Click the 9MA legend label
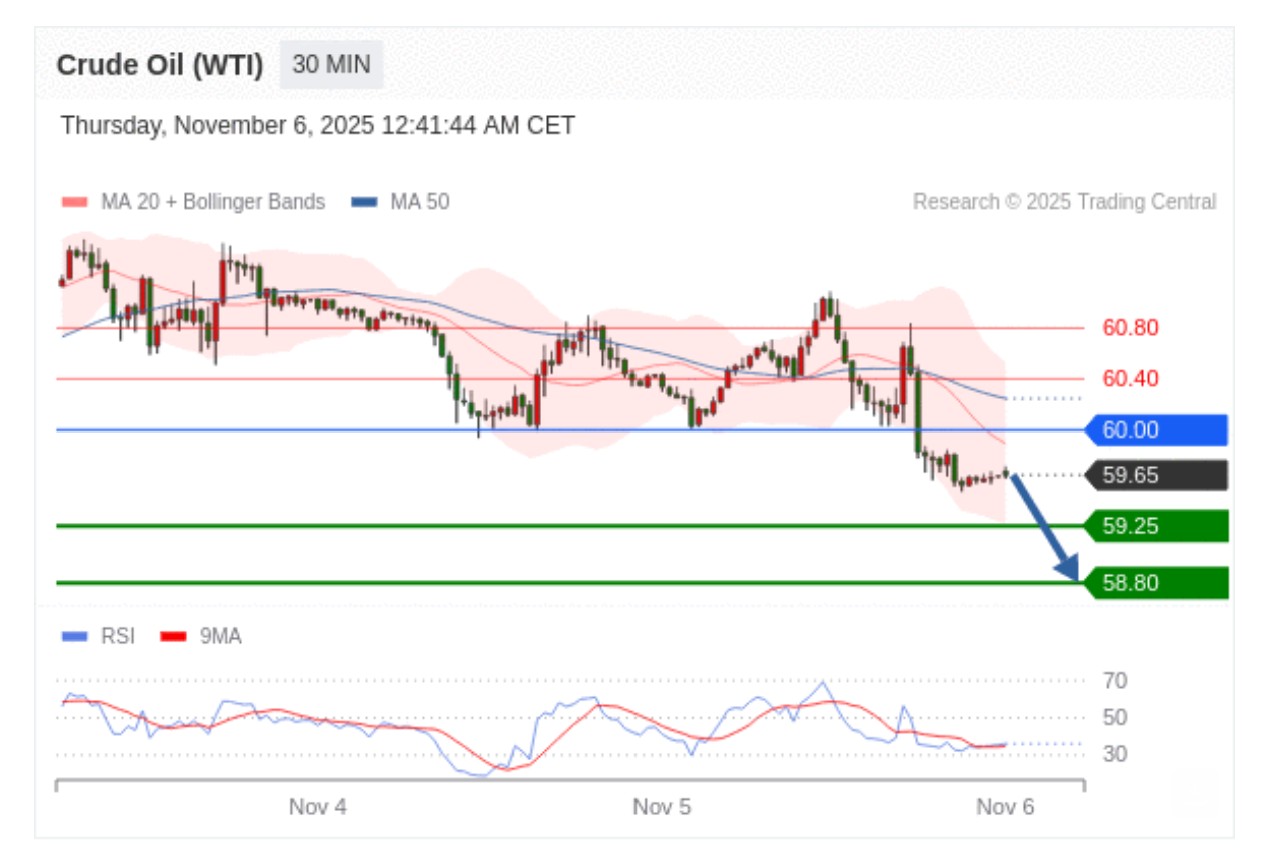This screenshot has width=1268, height=860. 220,636
